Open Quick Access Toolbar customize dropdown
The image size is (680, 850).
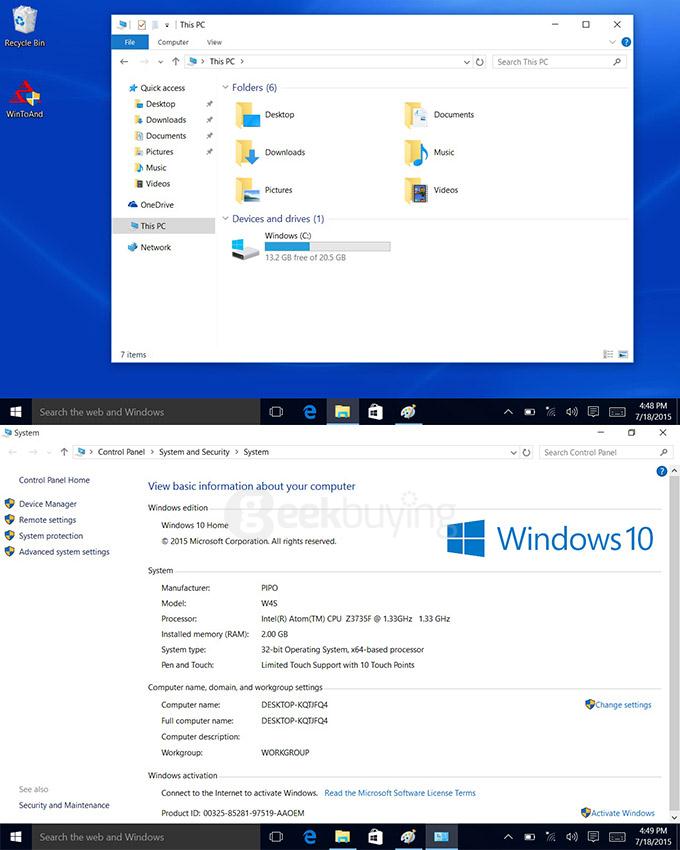pos(167,25)
